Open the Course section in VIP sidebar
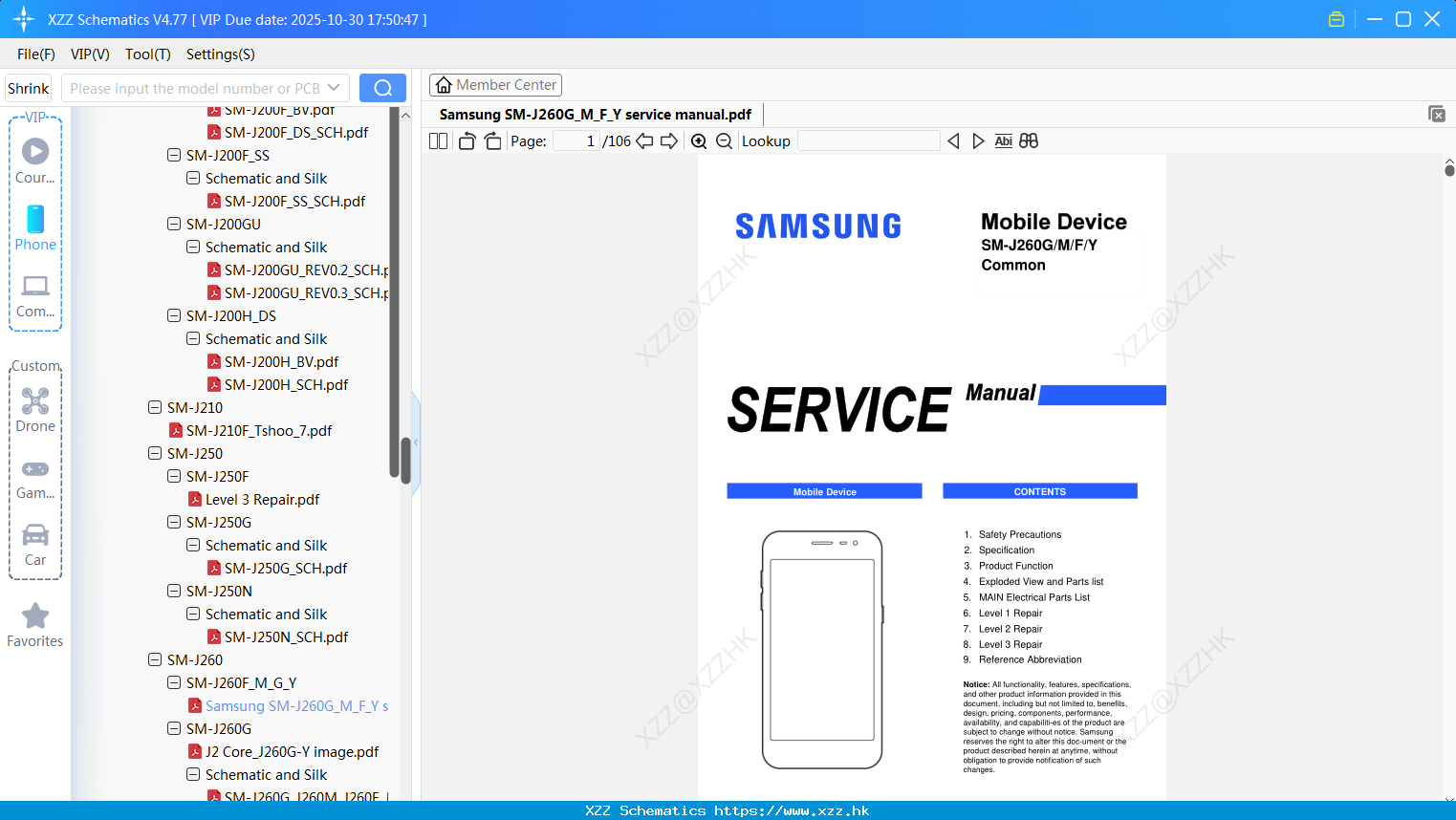Viewport: 1456px width, 820px height. (x=35, y=161)
